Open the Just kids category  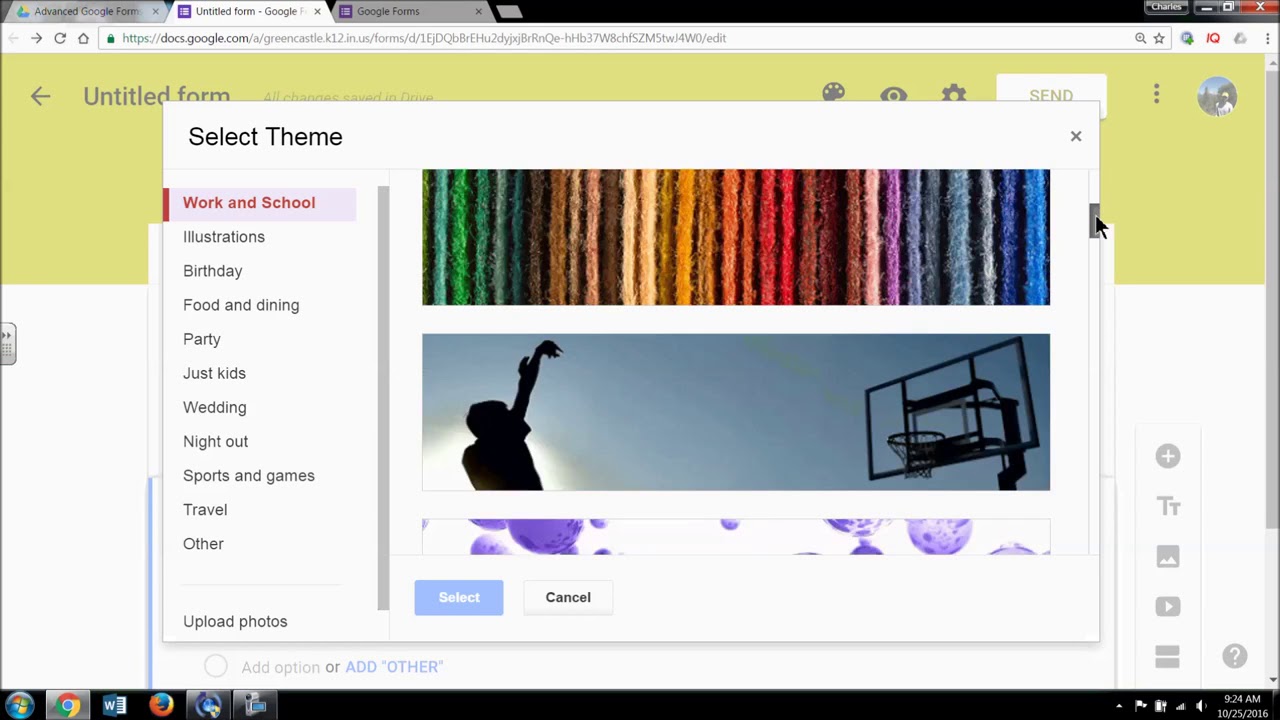(214, 373)
